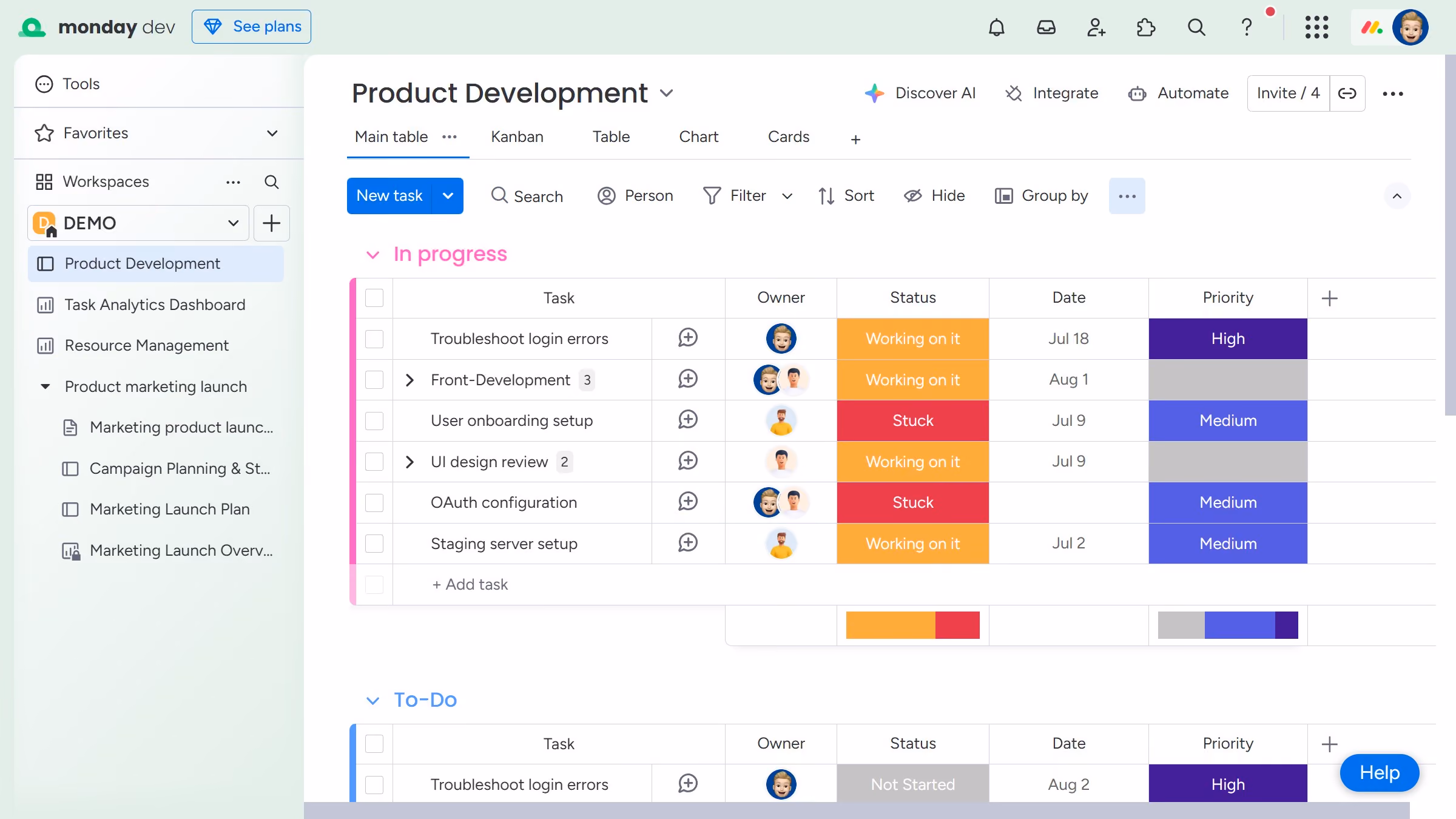Collapse the To-Do group
This screenshot has width=1456, height=819.
(372, 701)
